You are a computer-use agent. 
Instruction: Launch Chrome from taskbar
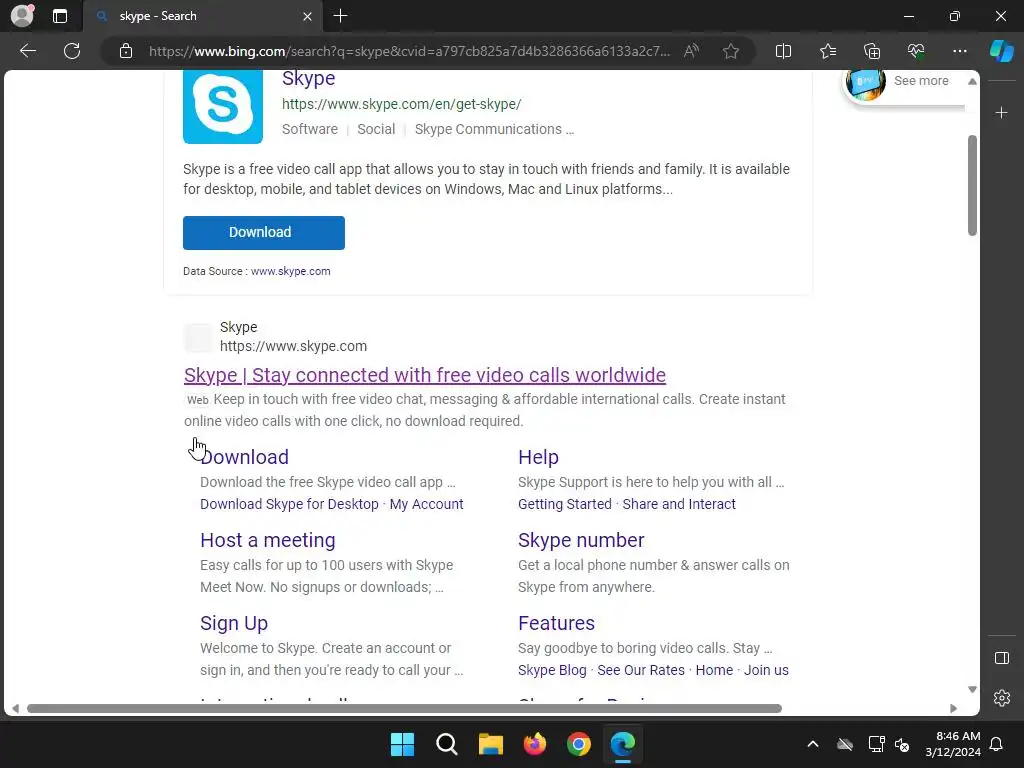click(579, 744)
